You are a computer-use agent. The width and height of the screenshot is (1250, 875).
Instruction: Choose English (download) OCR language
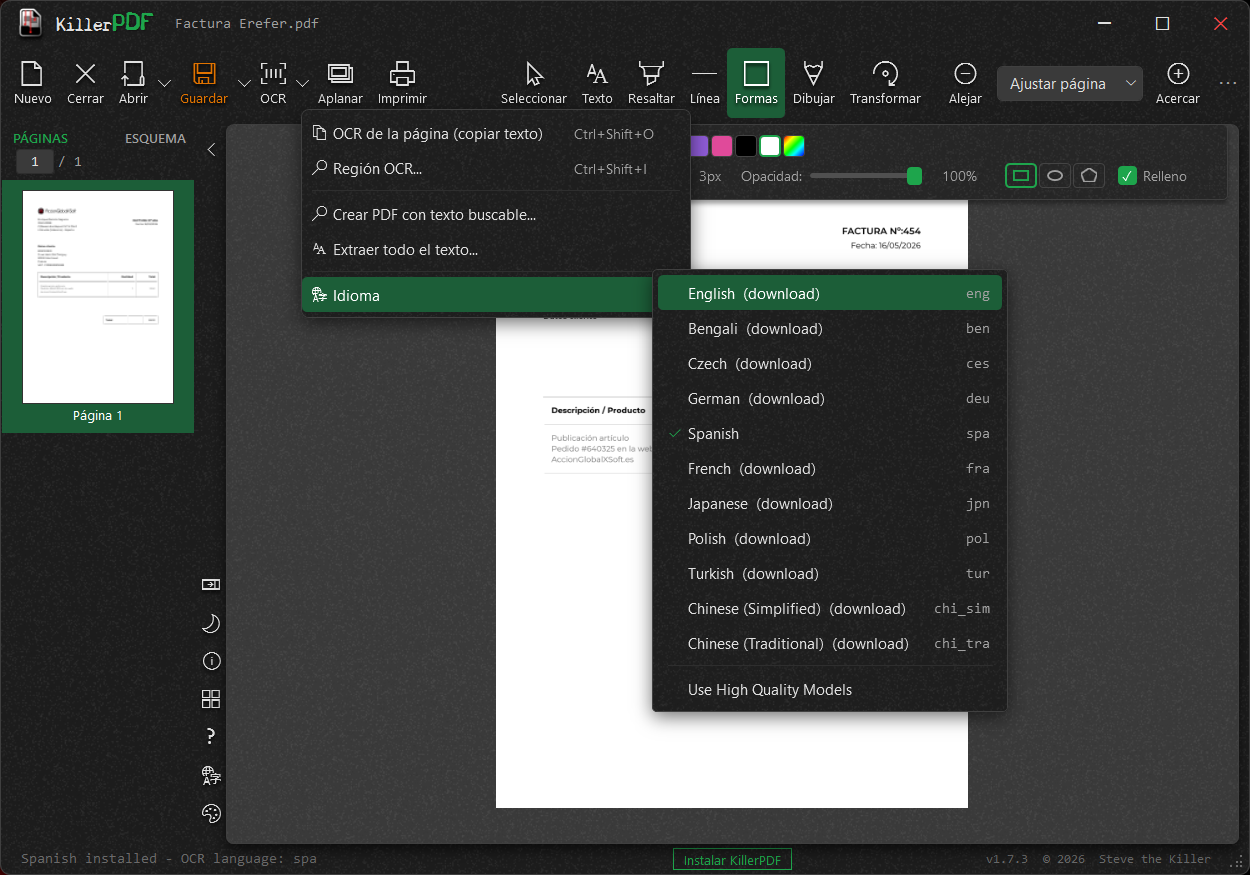(829, 294)
